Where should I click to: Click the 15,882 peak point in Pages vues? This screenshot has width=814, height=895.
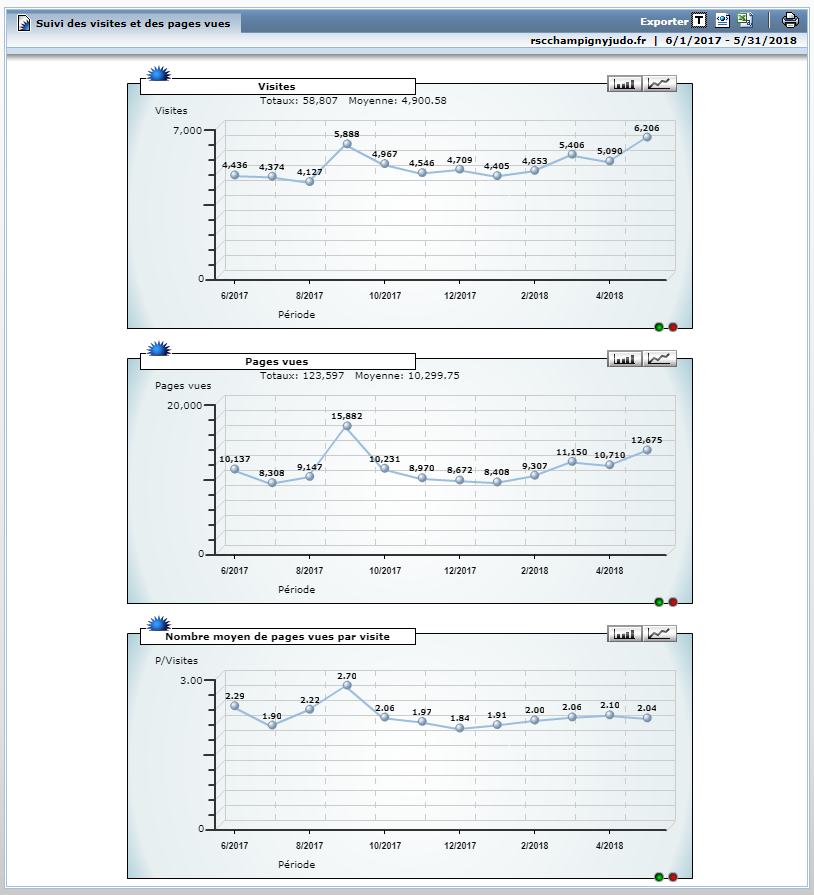coord(347,426)
